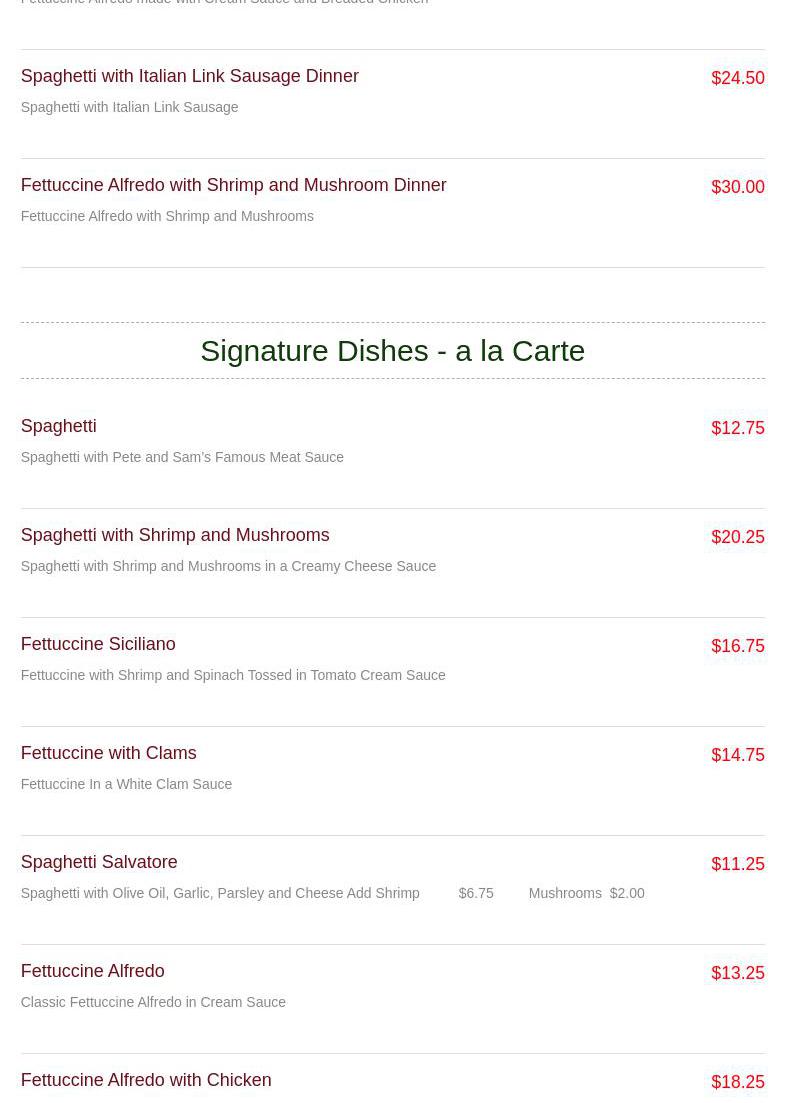
Task: Click the $14.75 price
Action: tap(737, 755)
